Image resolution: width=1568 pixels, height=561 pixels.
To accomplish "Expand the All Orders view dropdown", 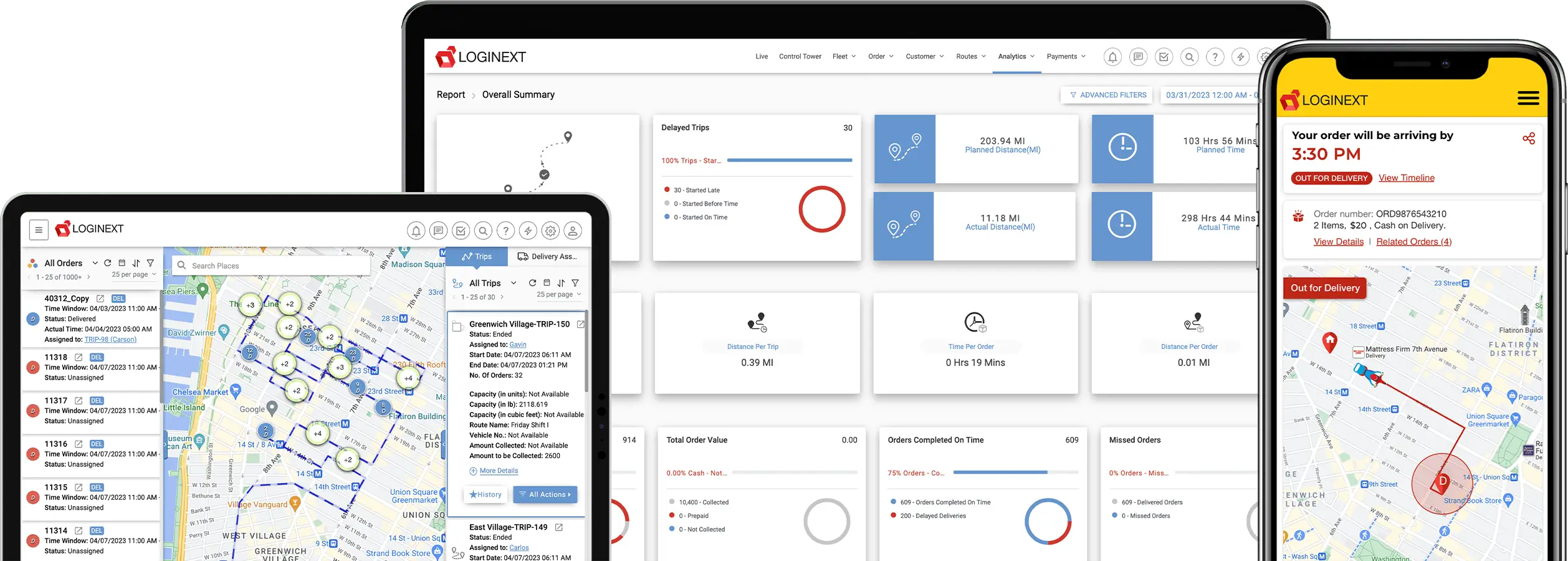I will 95,263.
